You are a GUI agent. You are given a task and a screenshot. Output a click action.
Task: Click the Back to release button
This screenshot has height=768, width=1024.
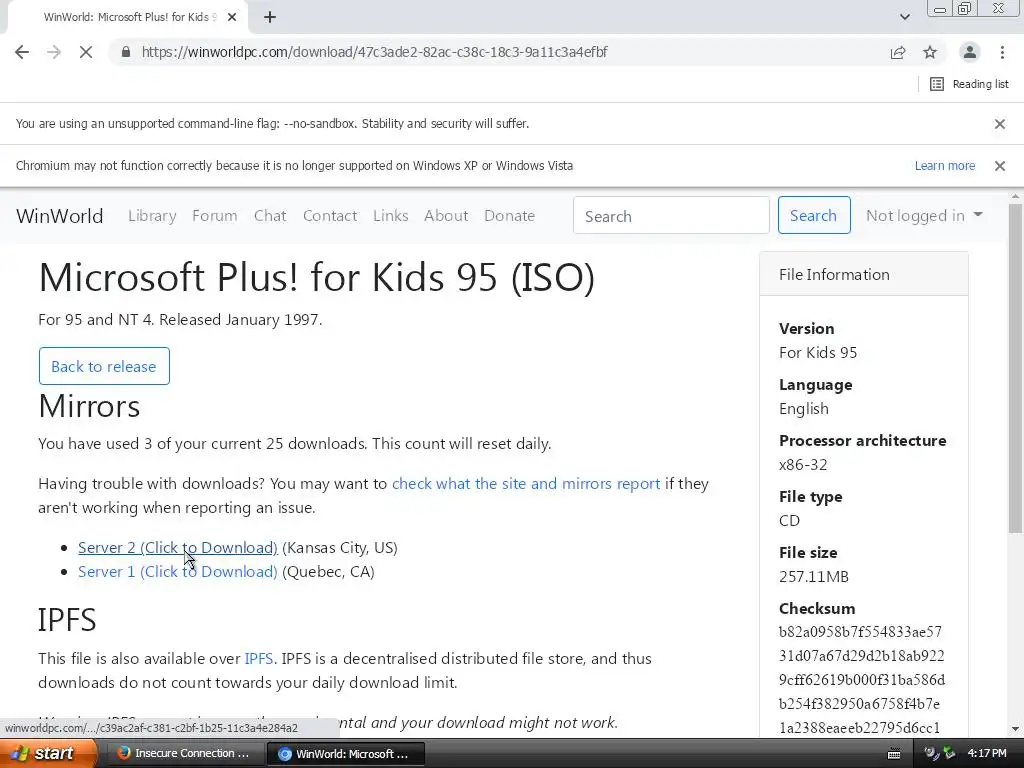click(104, 366)
